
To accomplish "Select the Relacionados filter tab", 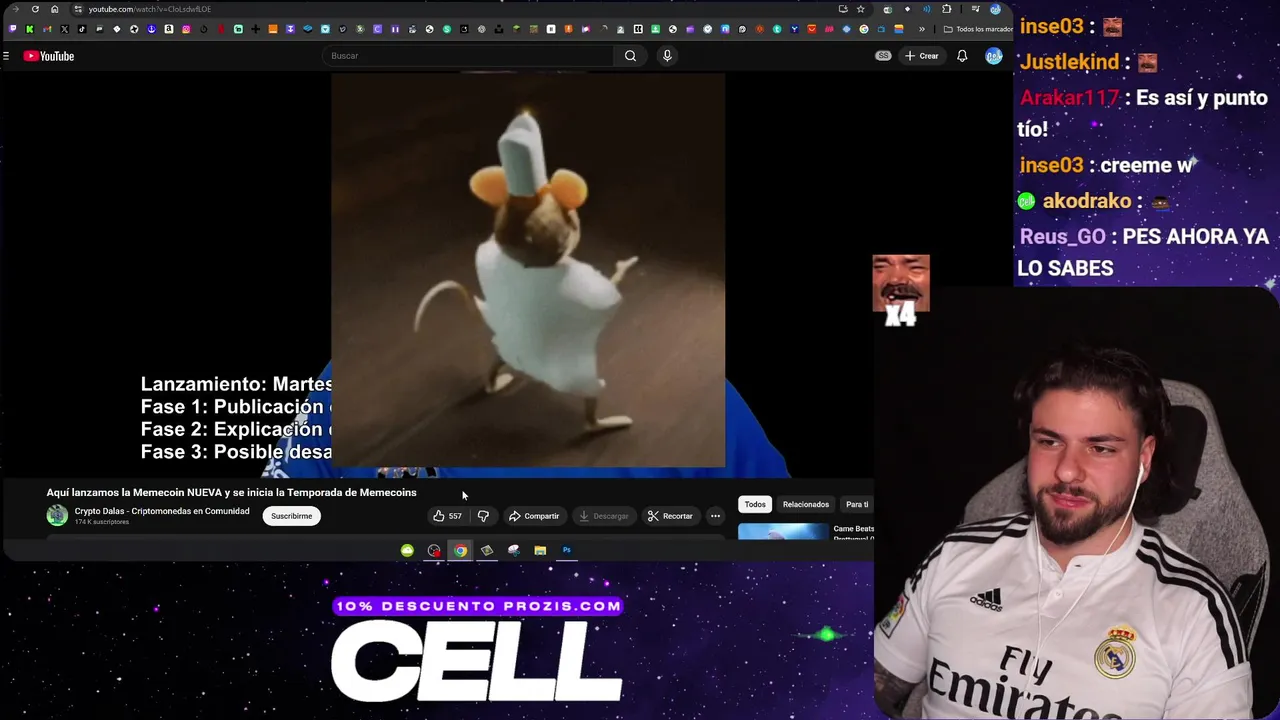I will tap(806, 504).
